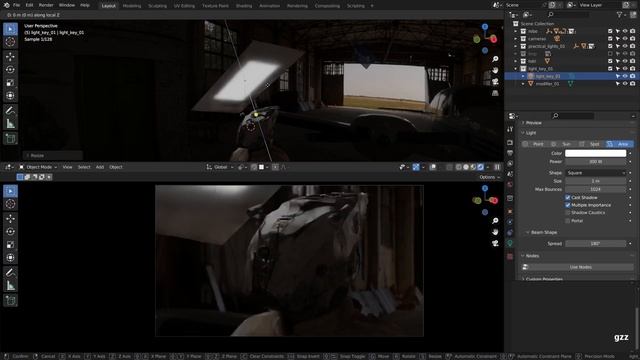Toggle camera view icon in top viewport

[495, 82]
